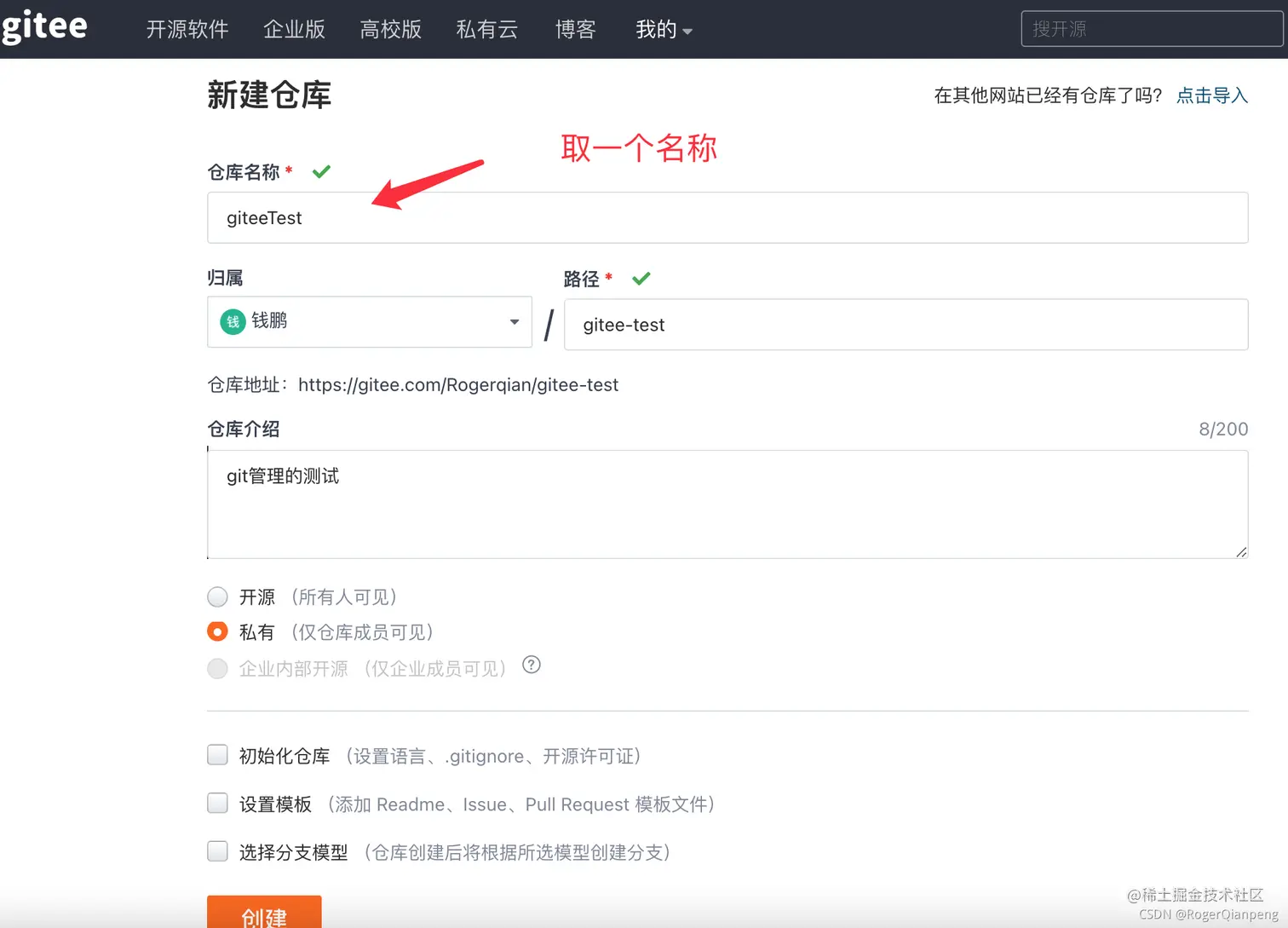The height and width of the screenshot is (928, 1288).
Task: Select the 私有 radio button
Action: coord(217,631)
